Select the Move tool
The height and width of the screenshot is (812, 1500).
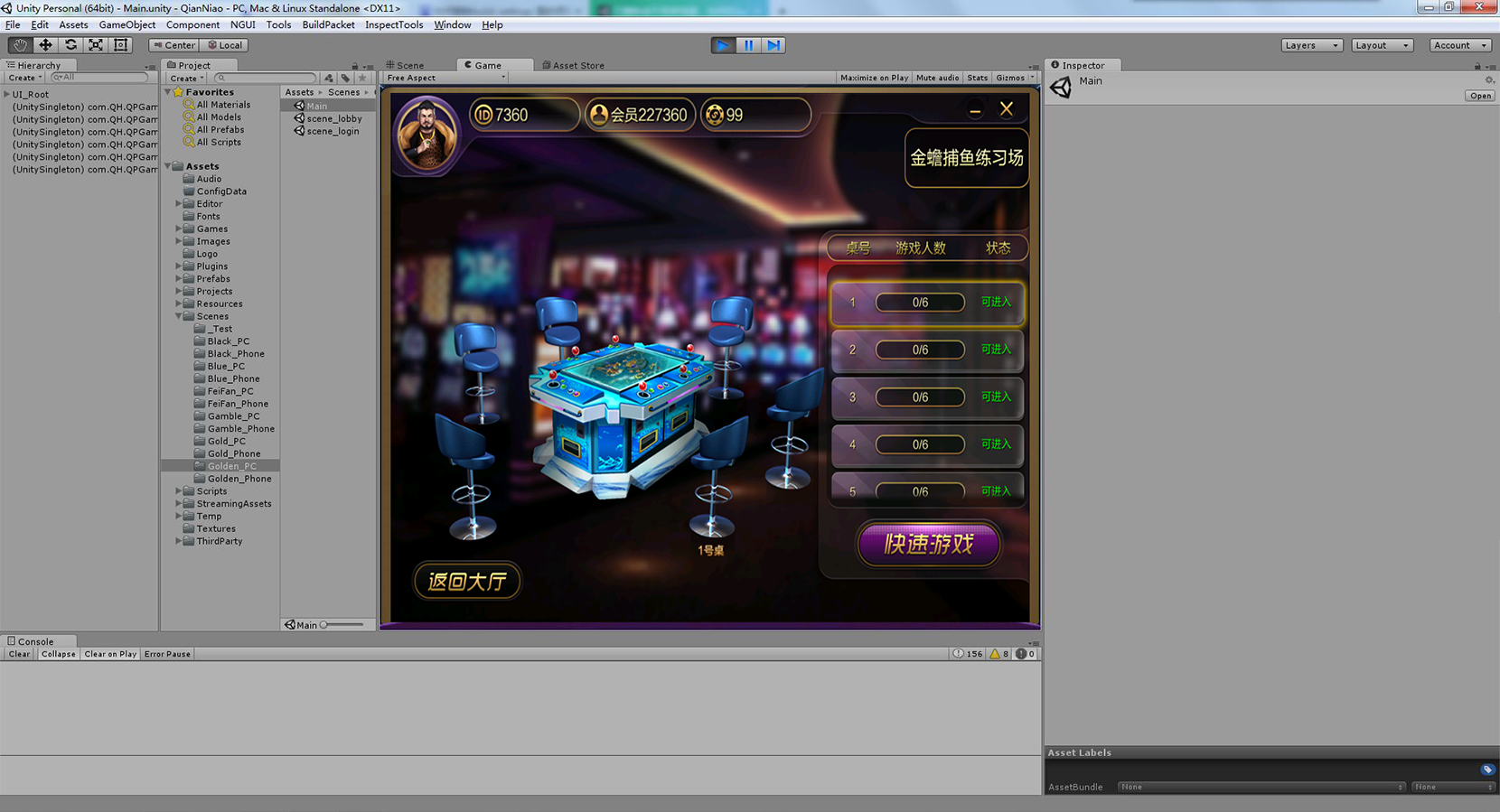pyautogui.click(x=45, y=45)
